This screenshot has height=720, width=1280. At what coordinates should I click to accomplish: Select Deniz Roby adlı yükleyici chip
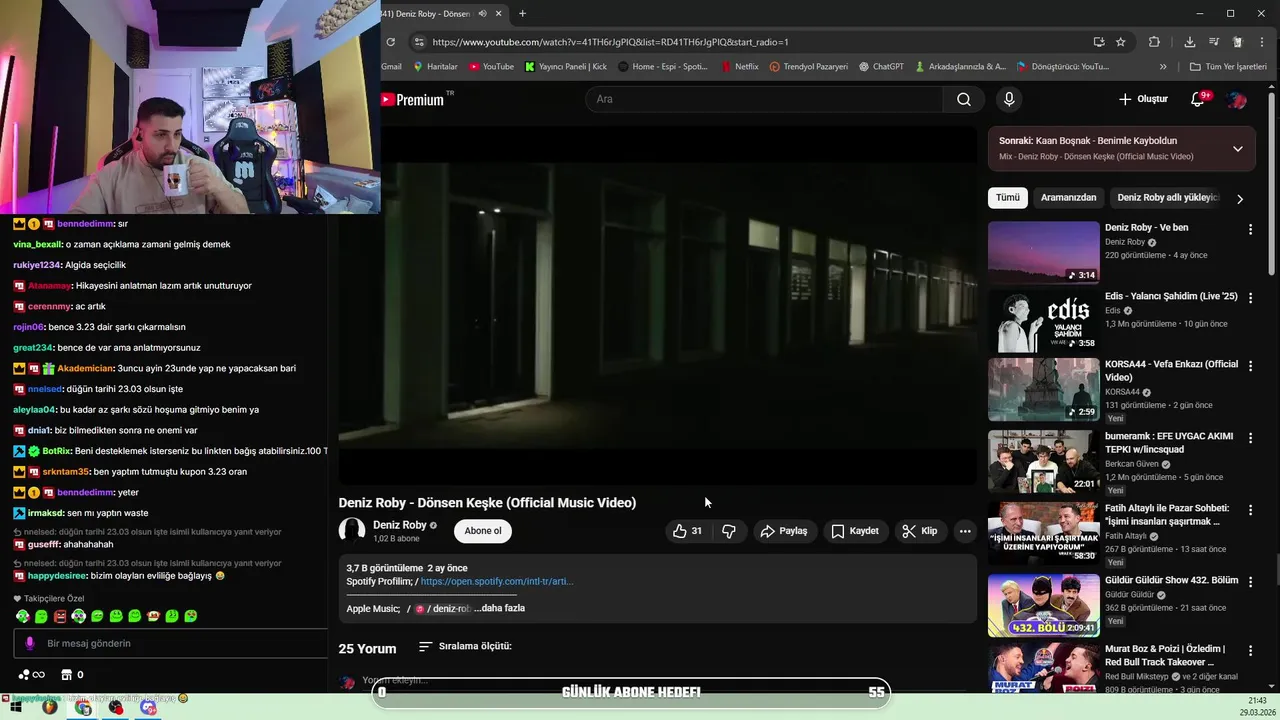pos(1168,198)
